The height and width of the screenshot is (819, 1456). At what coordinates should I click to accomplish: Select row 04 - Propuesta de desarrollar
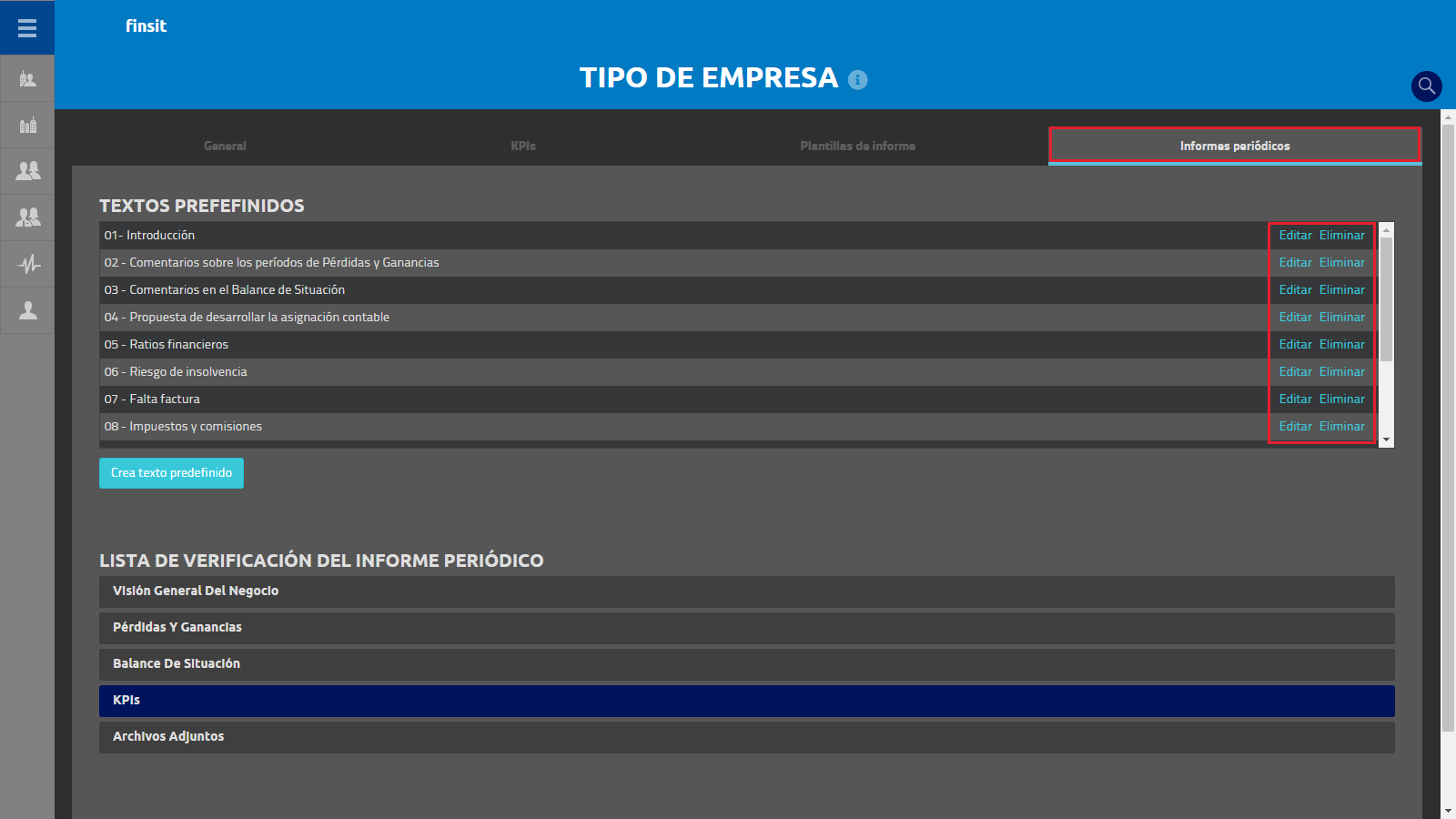pyautogui.click(x=247, y=317)
